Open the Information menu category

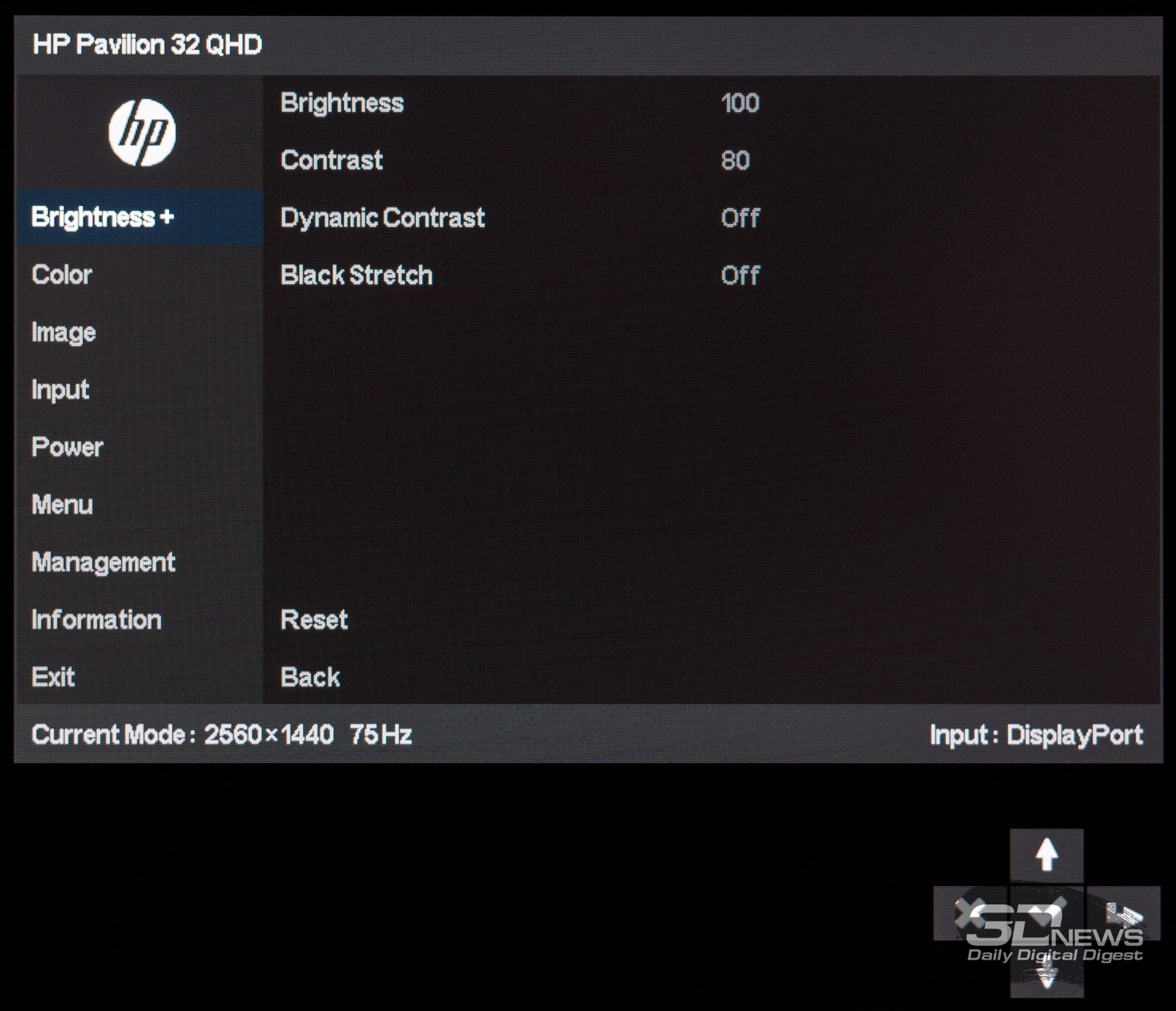pos(139,619)
